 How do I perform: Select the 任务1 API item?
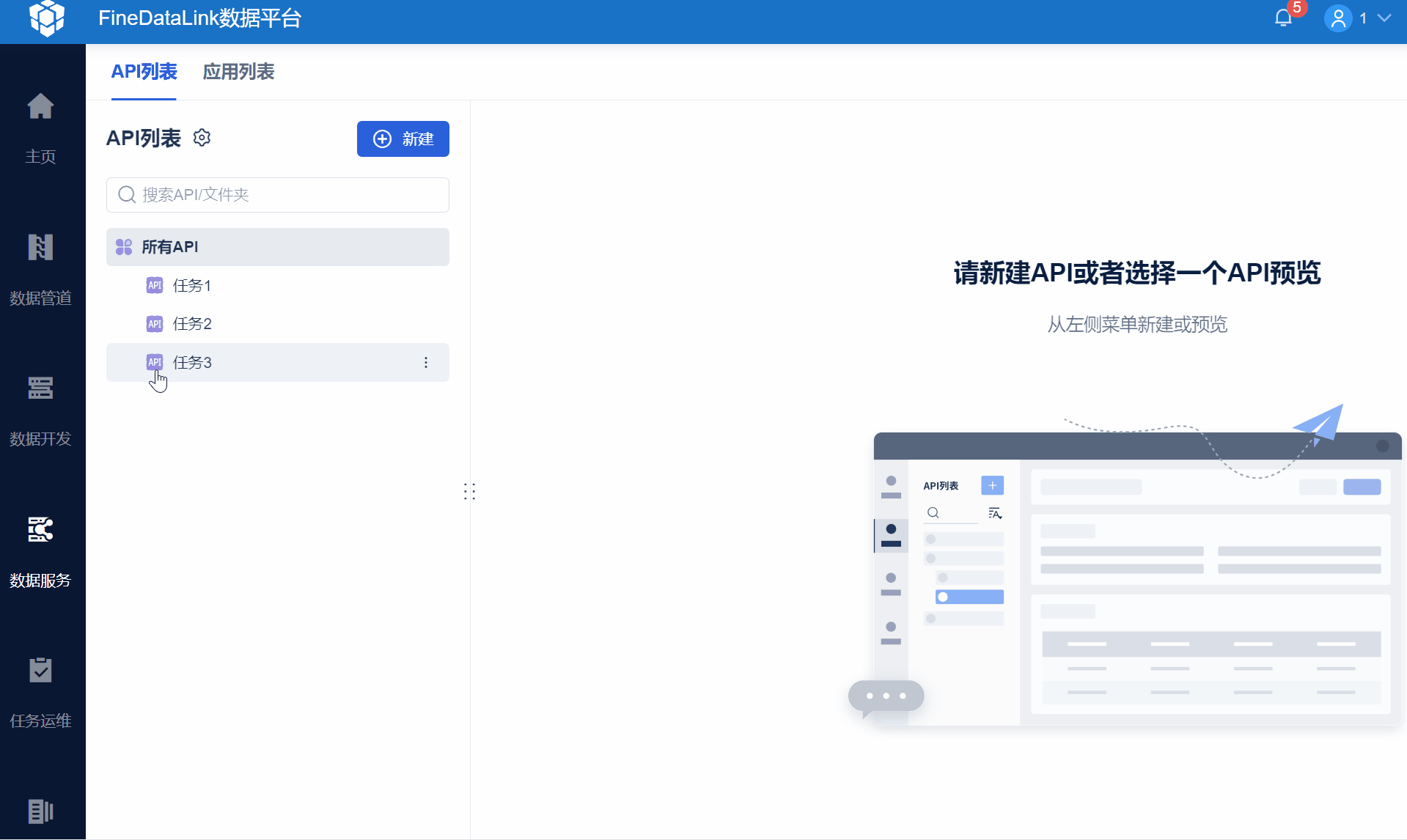point(278,286)
